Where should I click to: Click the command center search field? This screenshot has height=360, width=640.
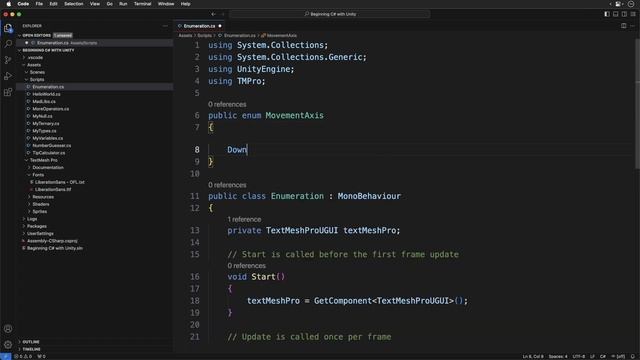tap(330, 14)
